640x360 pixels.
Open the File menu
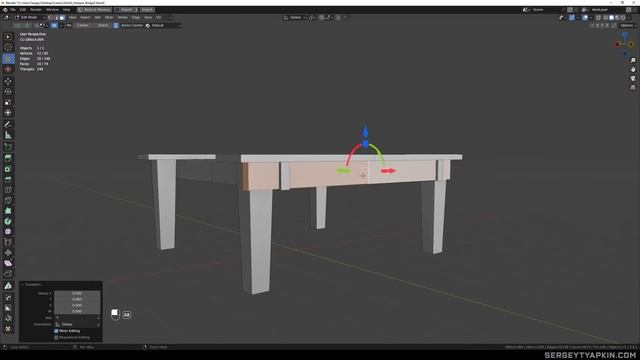click(x=13, y=9)
